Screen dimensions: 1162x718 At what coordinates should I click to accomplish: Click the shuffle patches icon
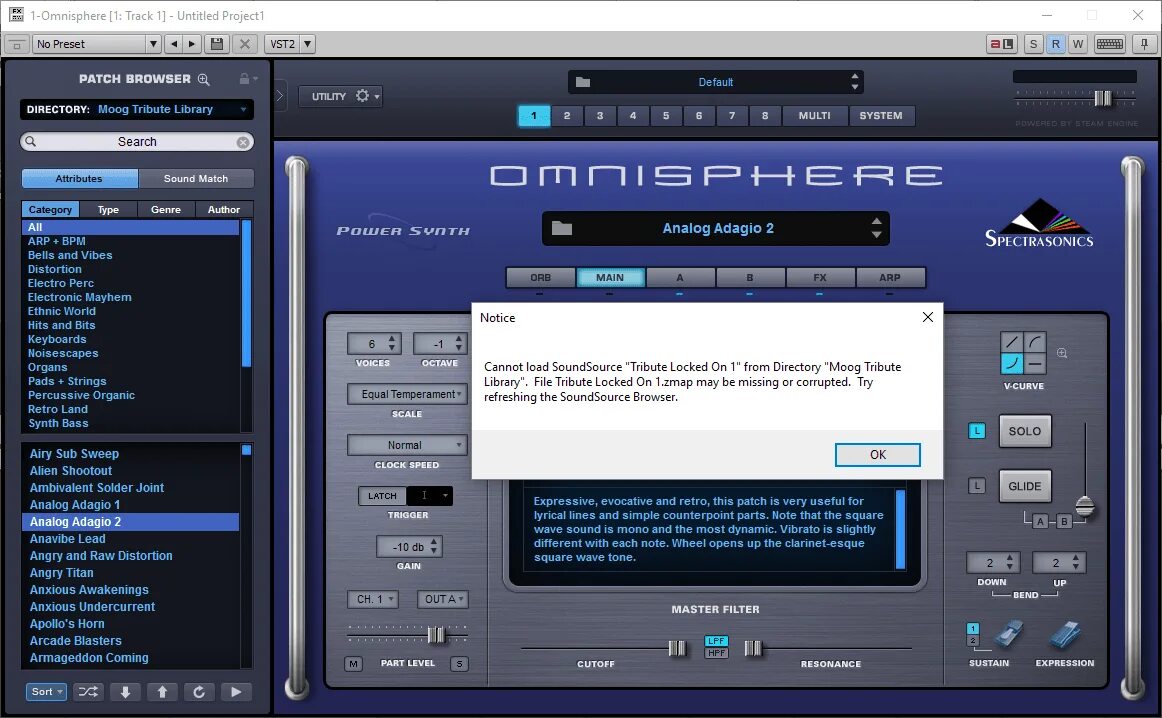tap(88, 692)
